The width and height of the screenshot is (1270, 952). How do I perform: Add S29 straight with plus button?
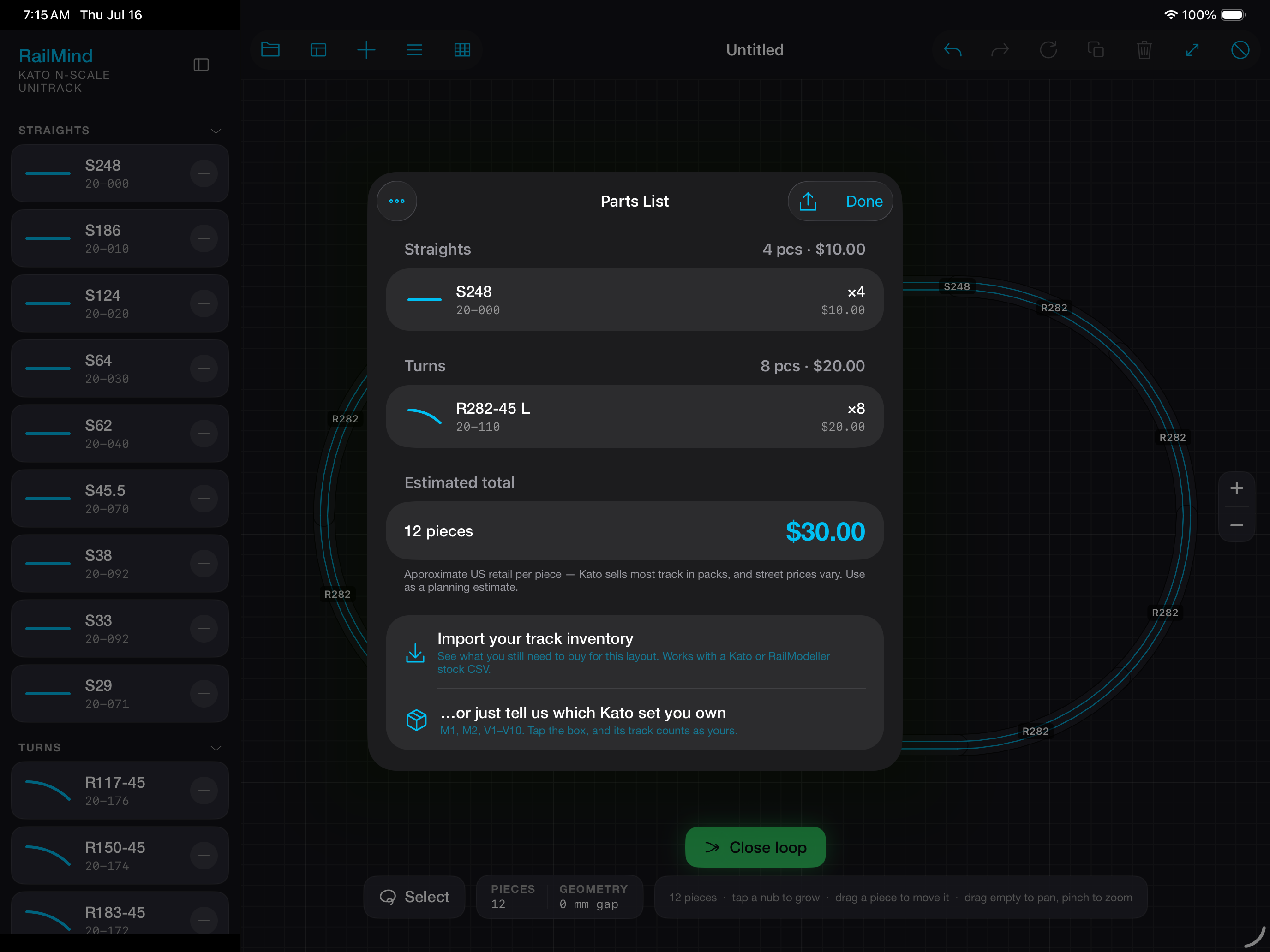pyautogui.click(x=204, y=694)
